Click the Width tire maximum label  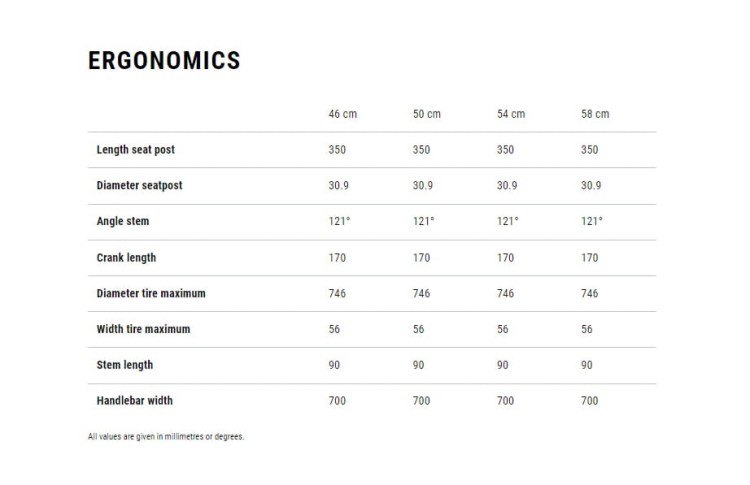click(143, 329)
